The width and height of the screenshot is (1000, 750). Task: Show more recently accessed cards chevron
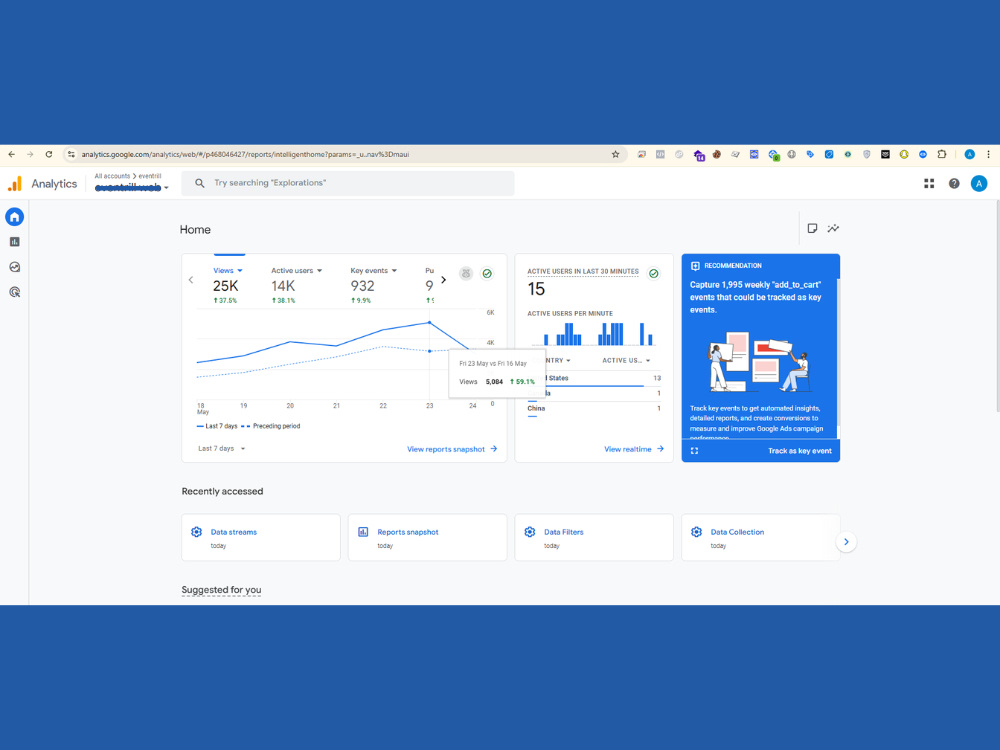pos(846,542)
